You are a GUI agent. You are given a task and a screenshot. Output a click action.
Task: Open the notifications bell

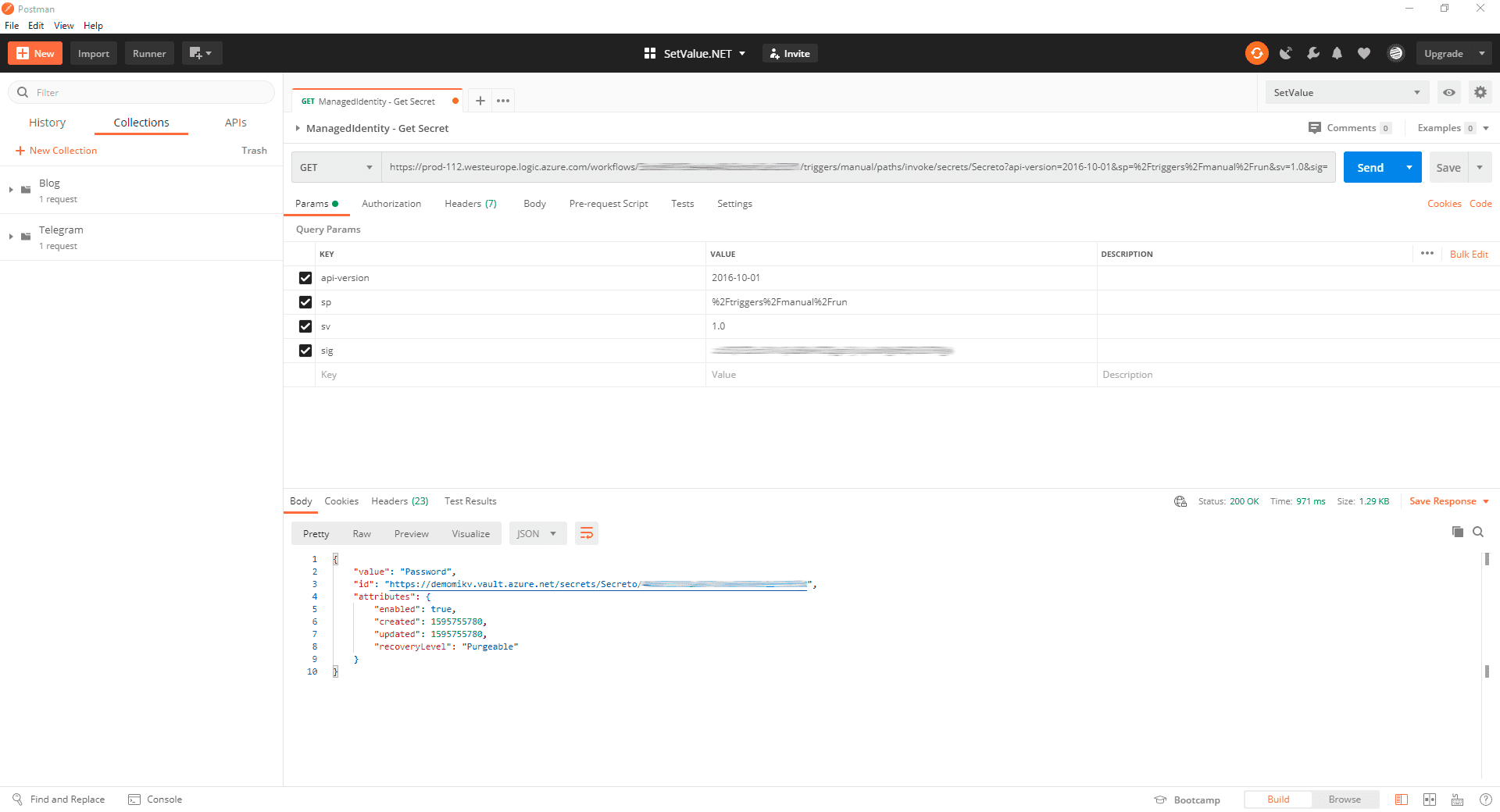click(1337, 53)
